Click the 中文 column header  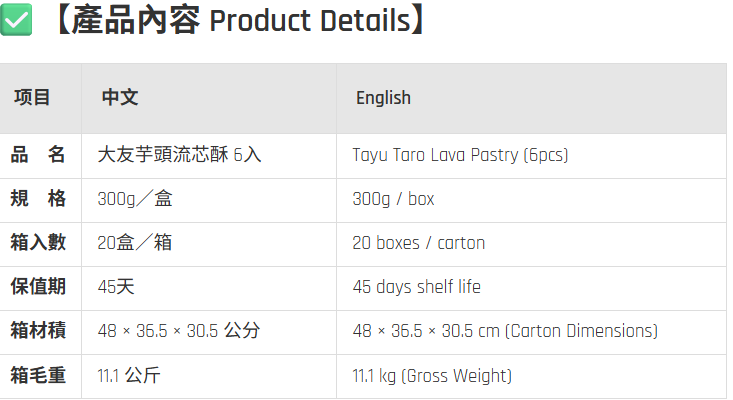120,98
